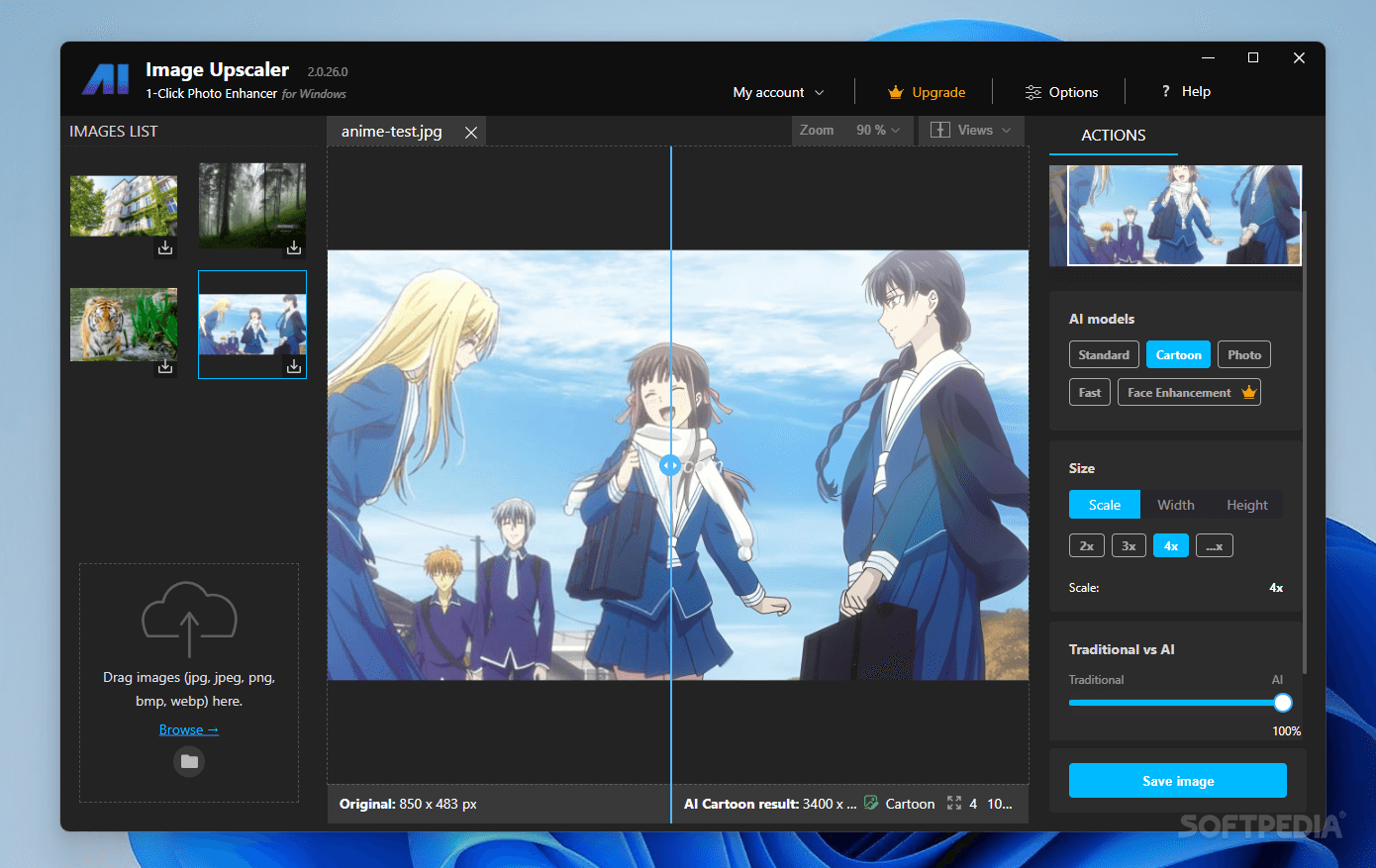Select the Face Enhancement model
The width and height of the screenshot is (1376, 868).
click(x=1189, y=392)
